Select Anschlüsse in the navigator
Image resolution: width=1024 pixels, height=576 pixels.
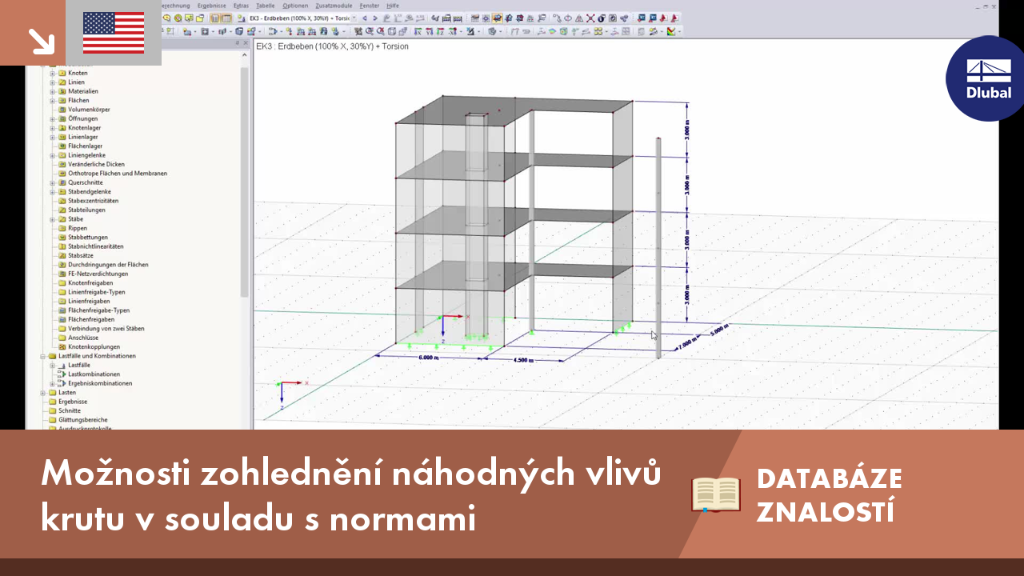(84, 338)
